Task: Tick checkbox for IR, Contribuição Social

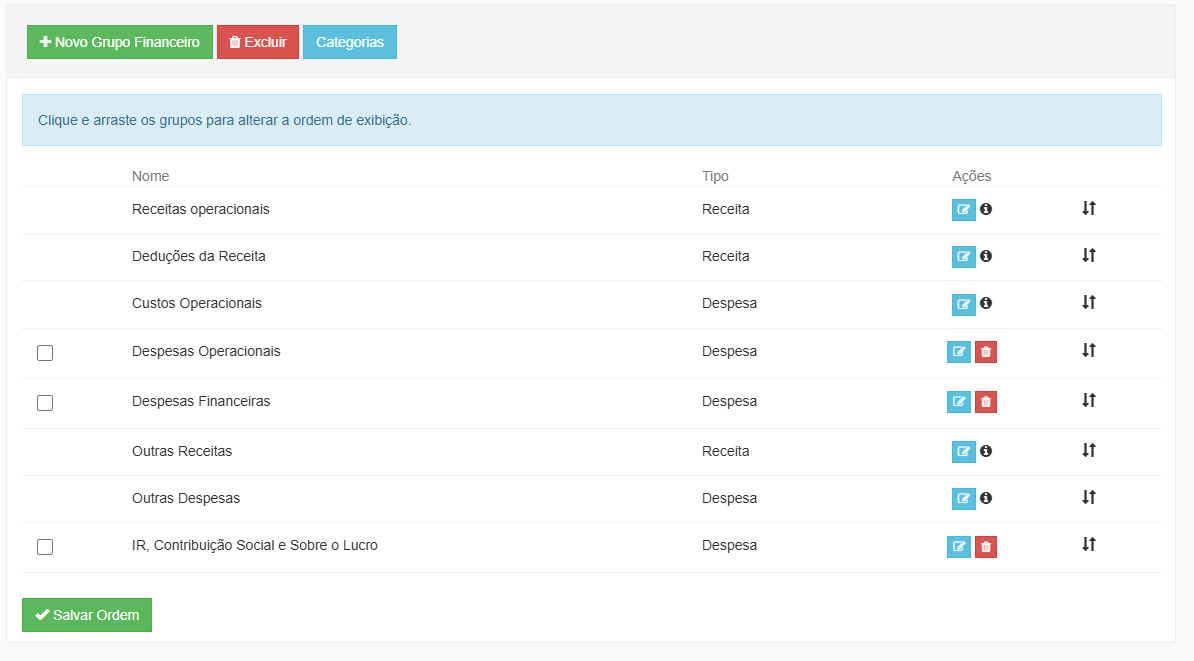Action: [45, 547]
